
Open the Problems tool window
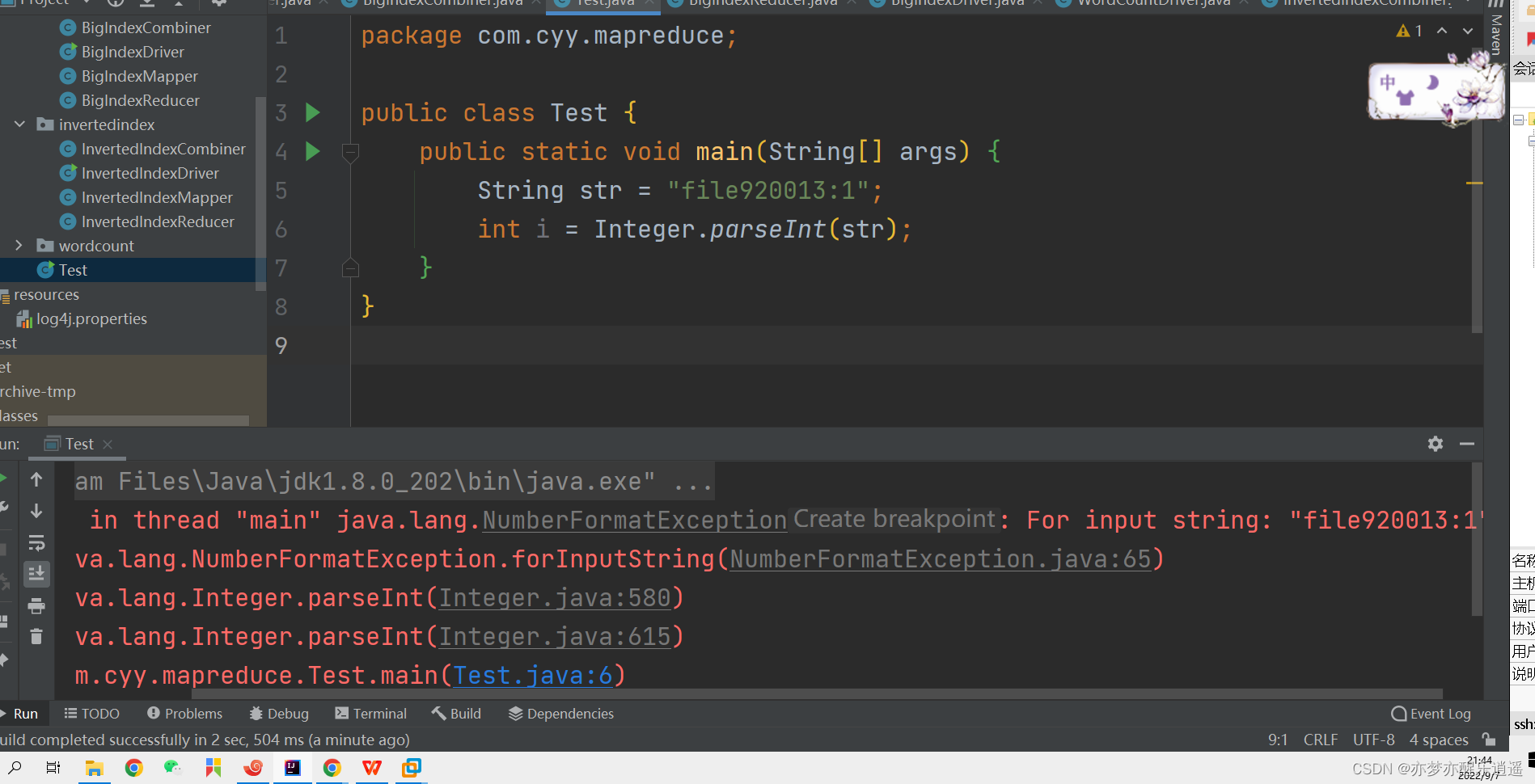click(x=184, y=714)
